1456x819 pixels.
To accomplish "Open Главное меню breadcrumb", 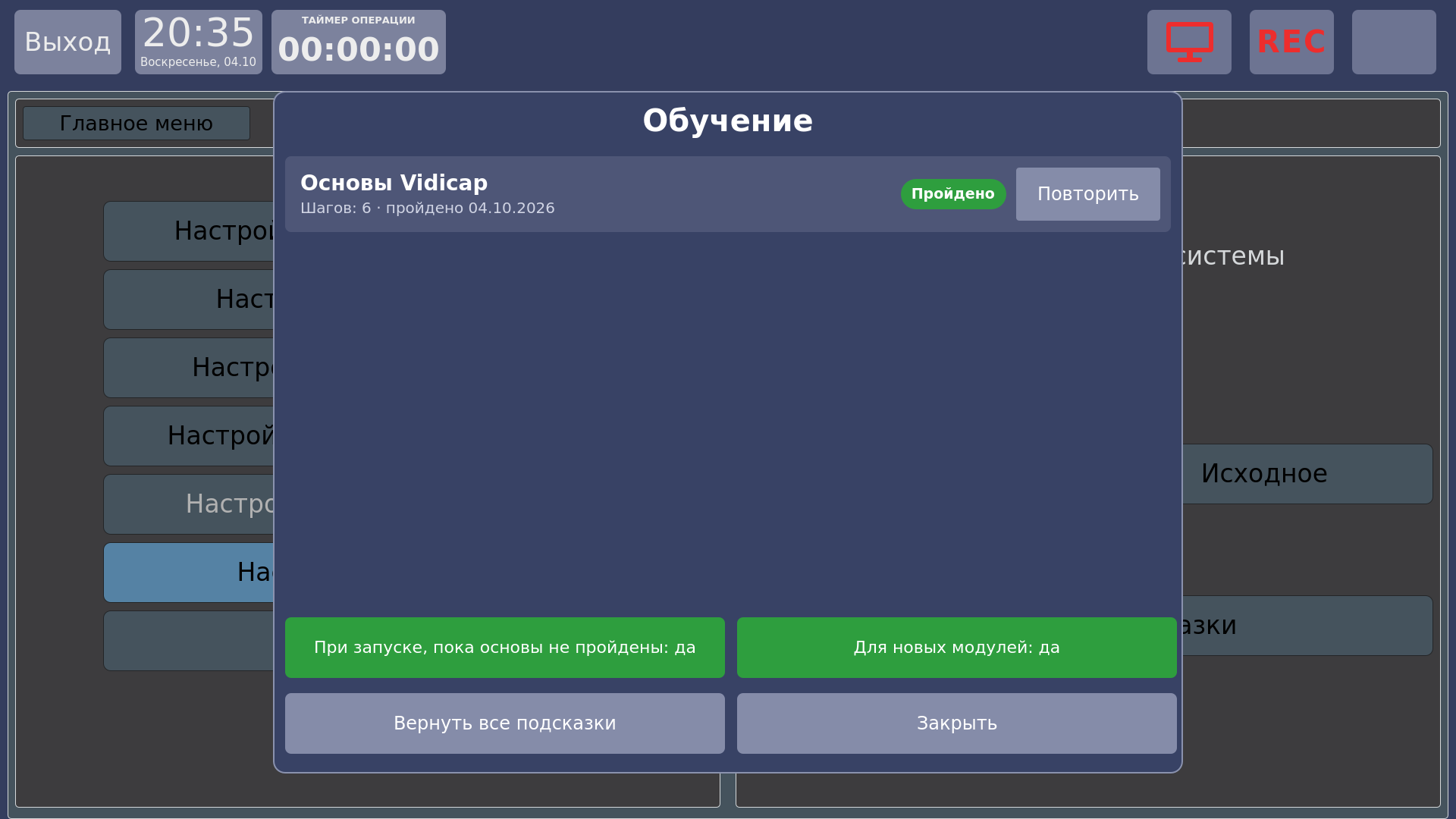I will tap(136, 123).
